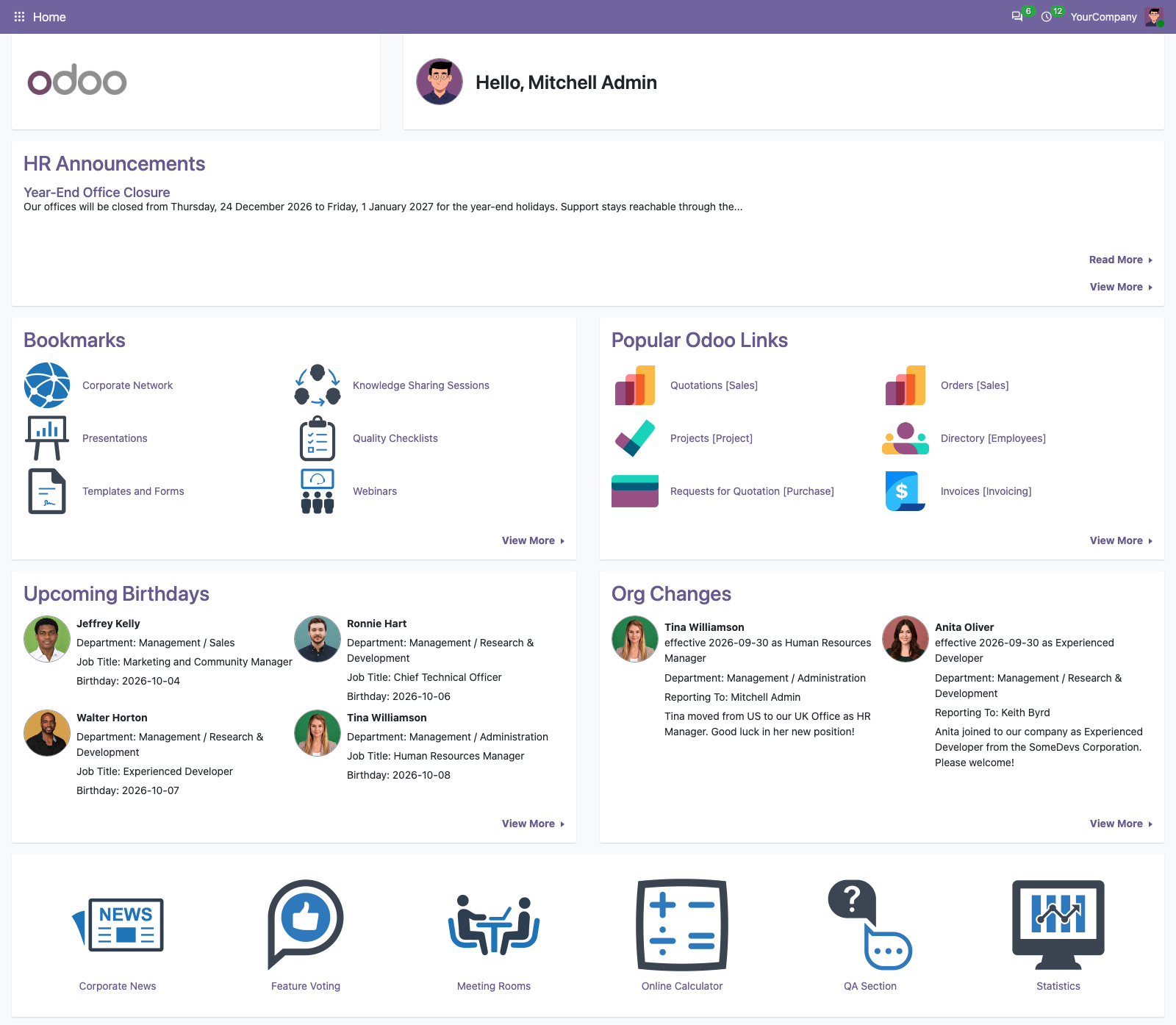The width and height of the screenshot is (1176, 1025).
Task: Click the Meeting Rooms icon
Action: click(494, 925)
